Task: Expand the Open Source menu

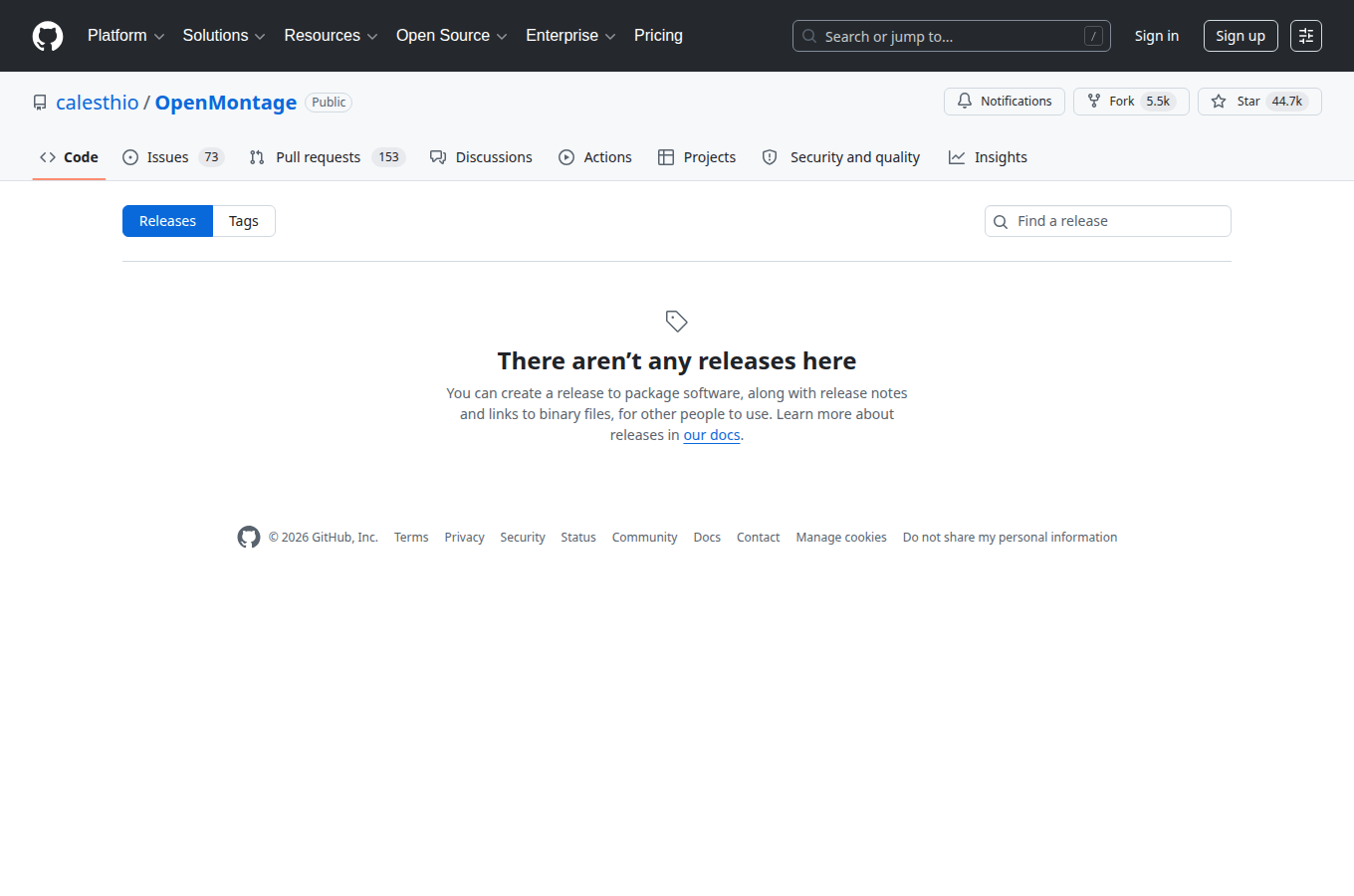Action: [x=452, y=36]
